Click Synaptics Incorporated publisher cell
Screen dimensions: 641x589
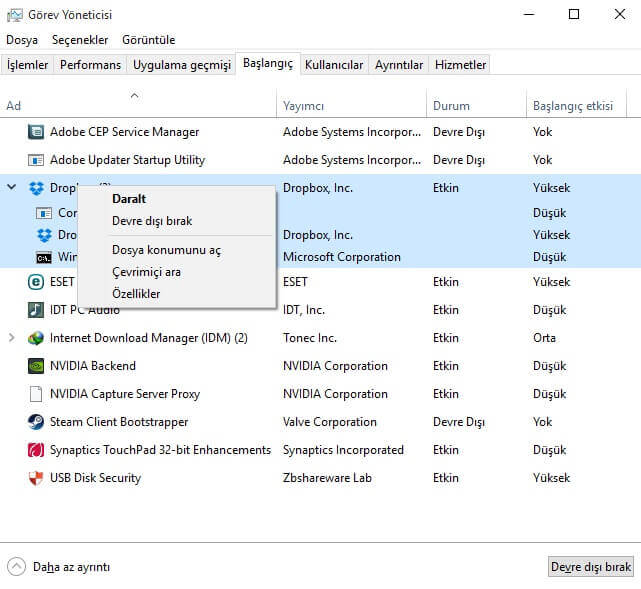pyautogui.click(x=343, y=450)
